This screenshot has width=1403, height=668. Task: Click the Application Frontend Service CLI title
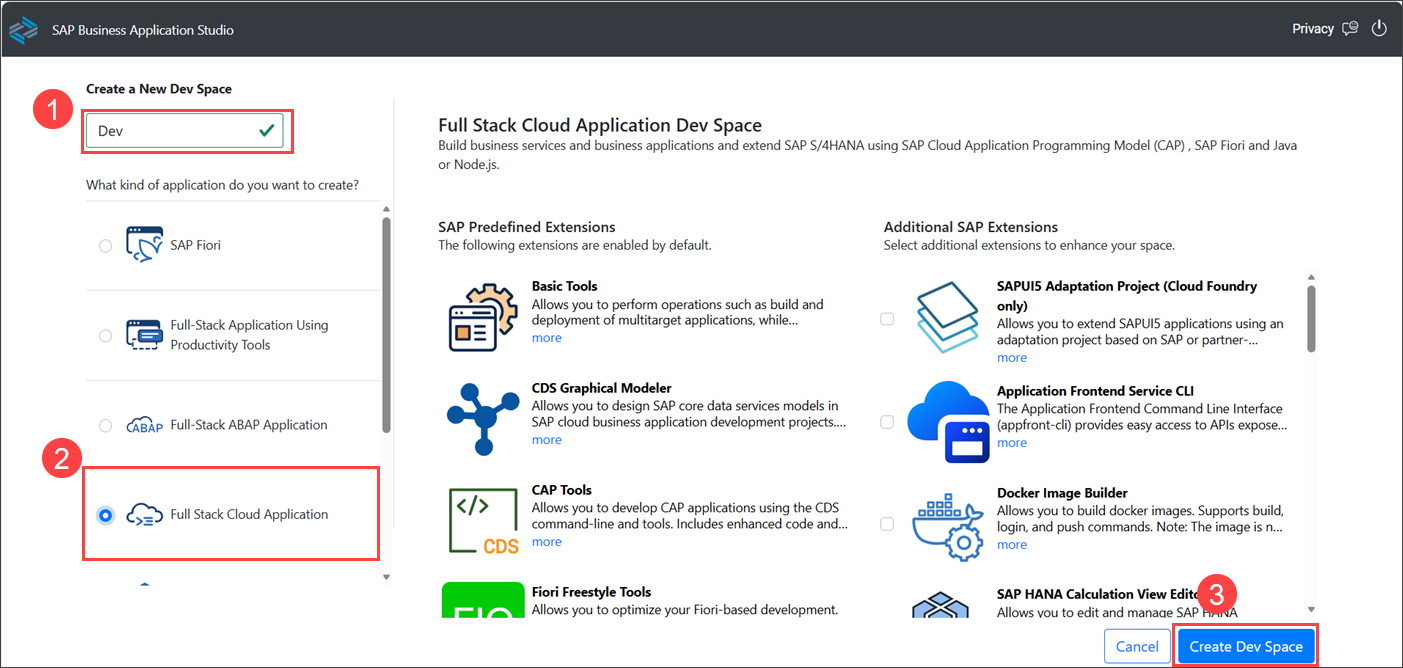[x=1096, y=391]
